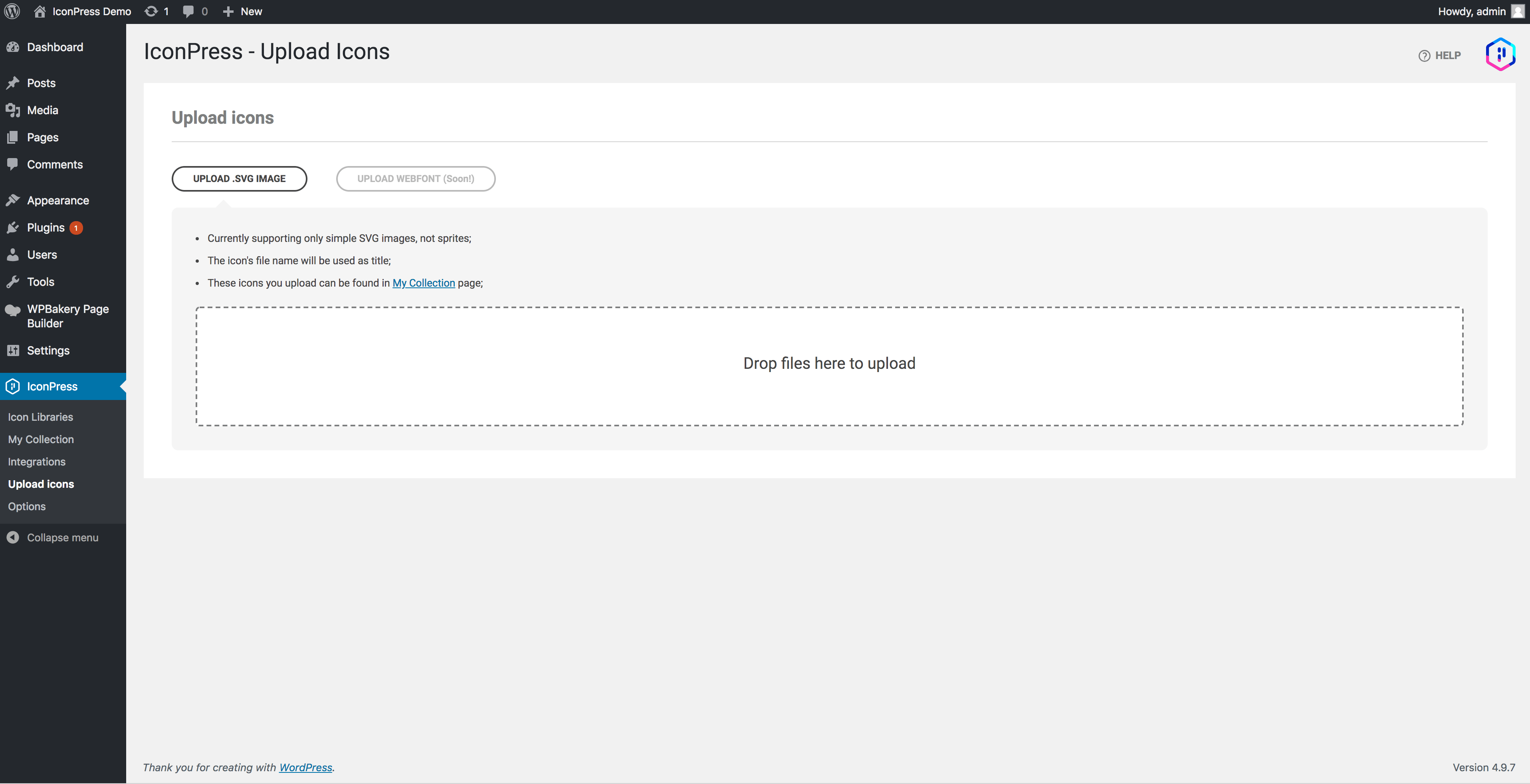Screen dimensions: 1530x784
Task: Open the updates indicator icon
Action: (151, 11)
